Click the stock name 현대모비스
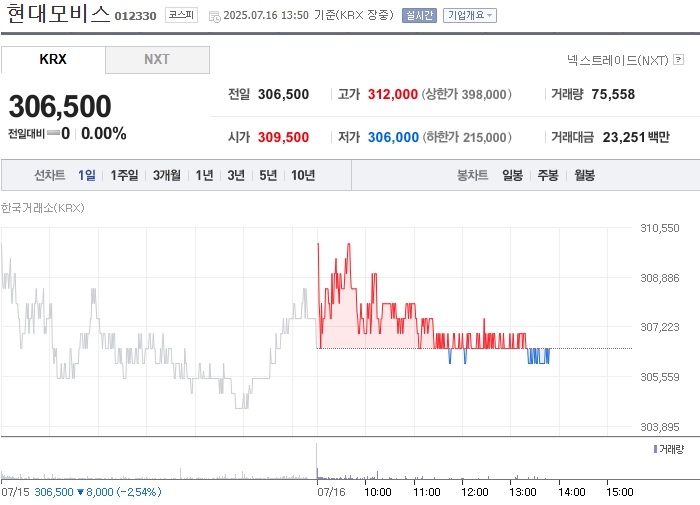The width and height of the screenshot is (700, 505). (x=58, y=14)
